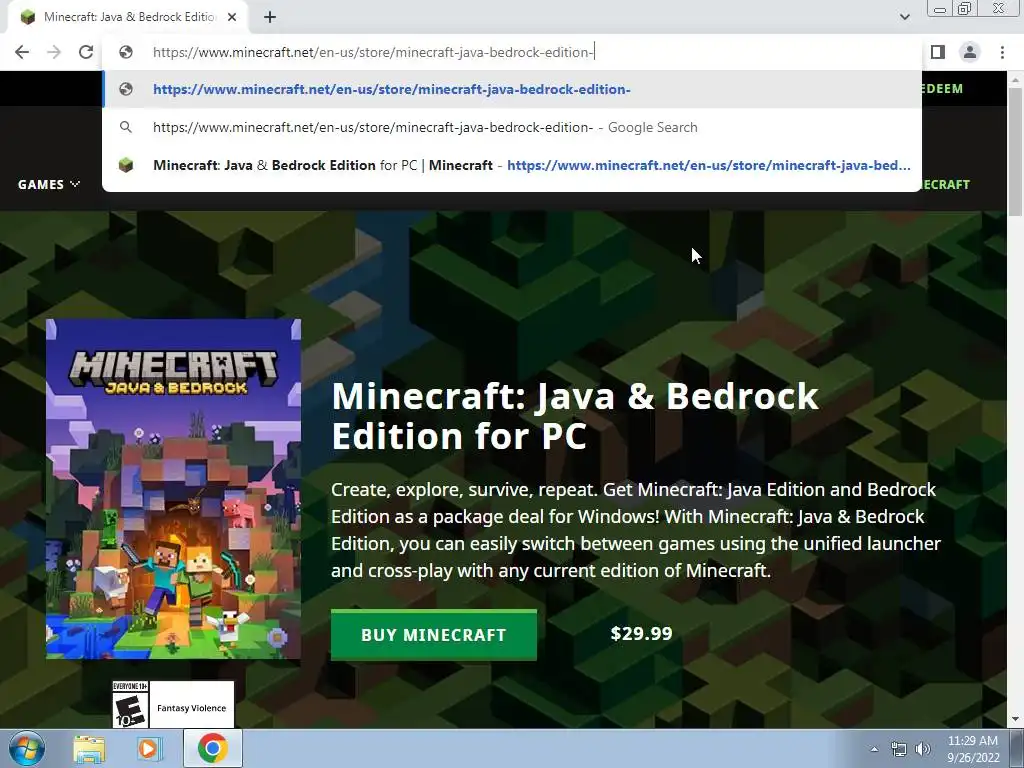Click the vertical scrollbar thumb

point(1015,152)
